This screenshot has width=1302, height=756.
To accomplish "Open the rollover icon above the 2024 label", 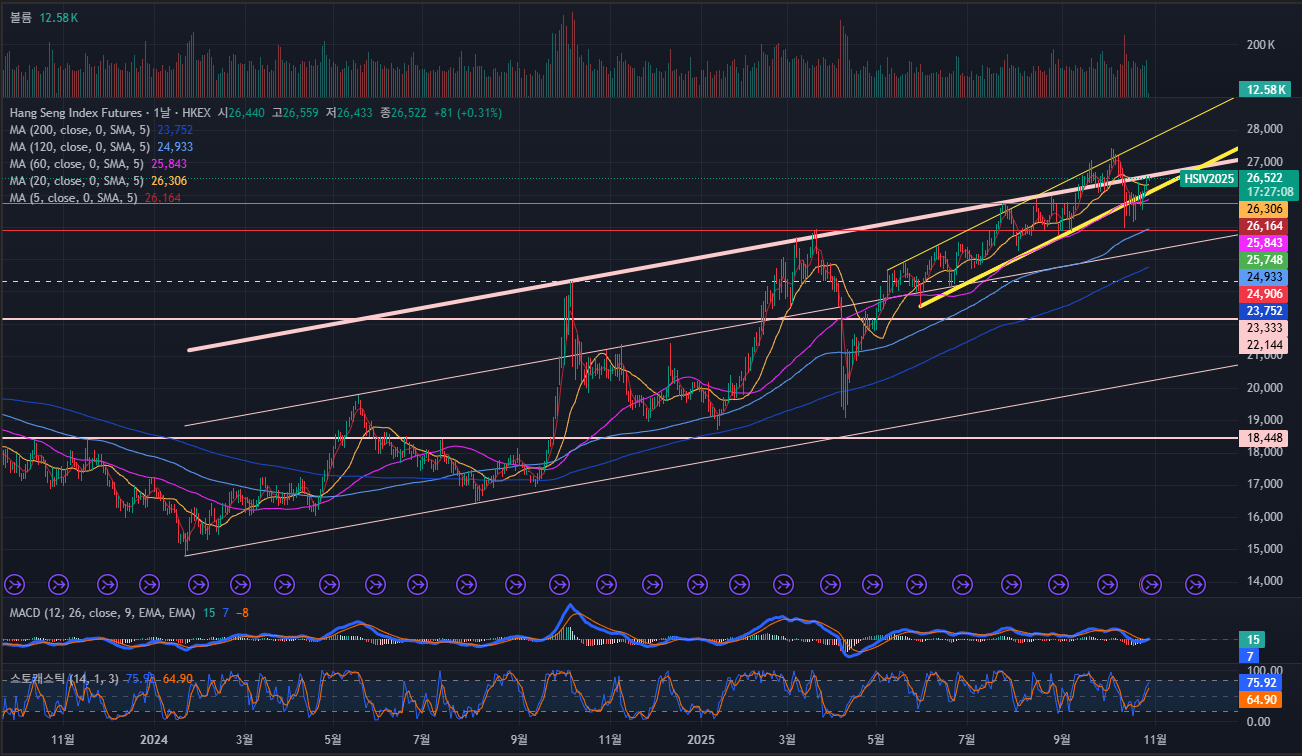I will pyautogui.click(x=149, y=583).
